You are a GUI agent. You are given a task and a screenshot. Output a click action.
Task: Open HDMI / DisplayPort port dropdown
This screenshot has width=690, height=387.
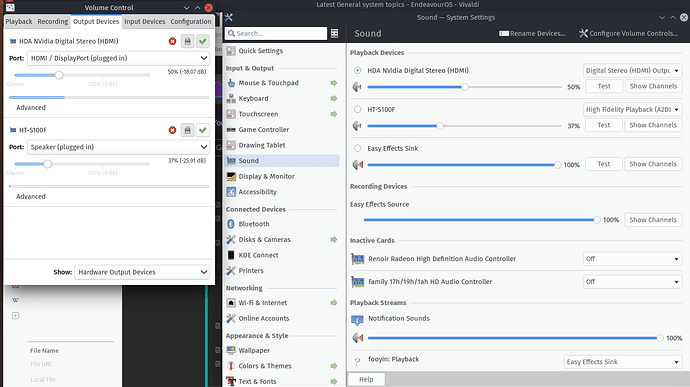118,58
